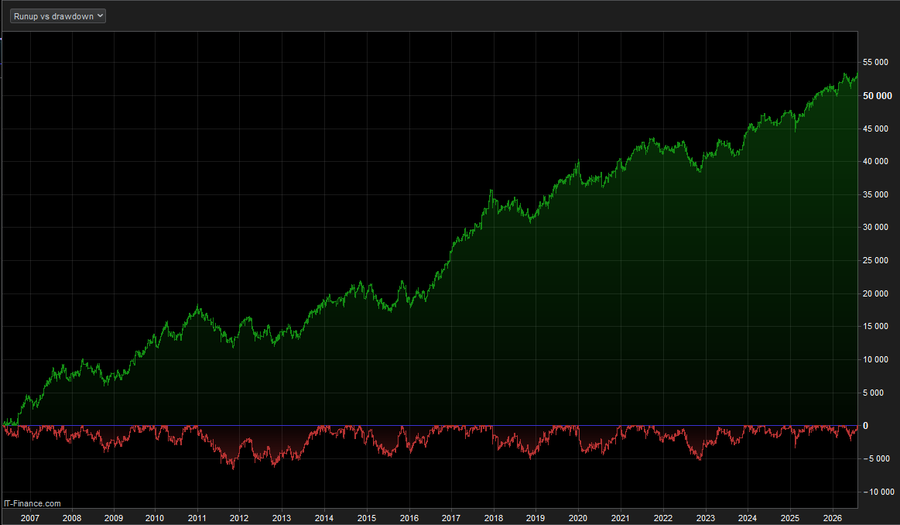Click the 2011 label on the time axis
900x525 pixels.
click(x=197, y=518)
